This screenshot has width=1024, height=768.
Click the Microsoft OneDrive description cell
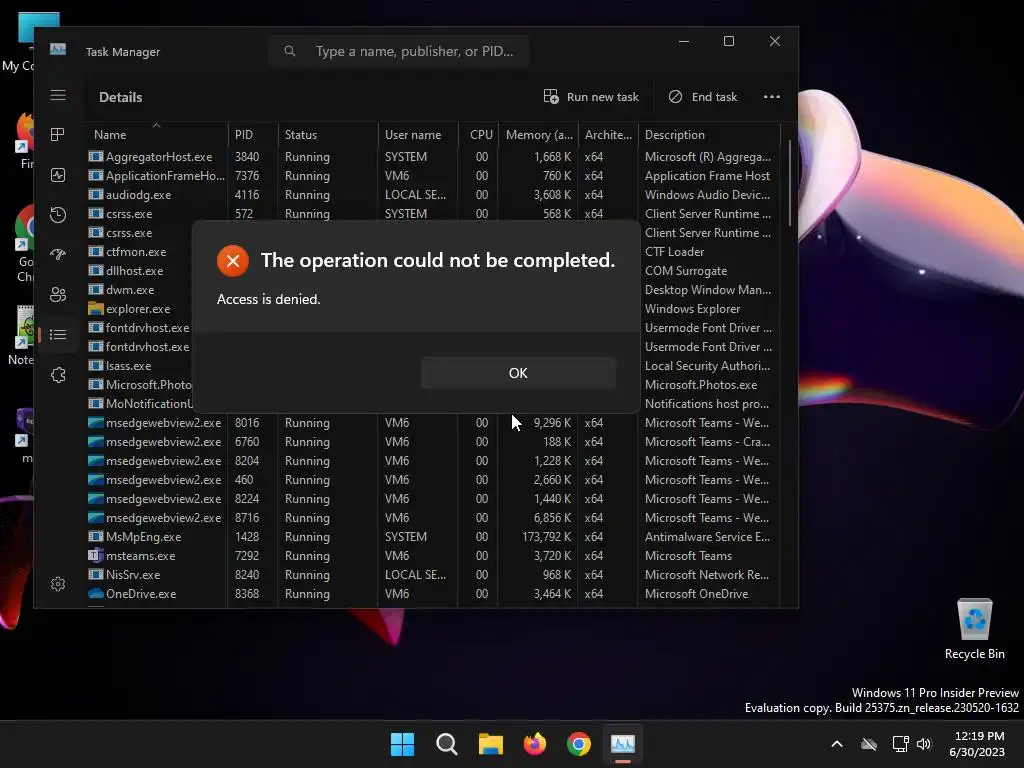coord(696,594)
